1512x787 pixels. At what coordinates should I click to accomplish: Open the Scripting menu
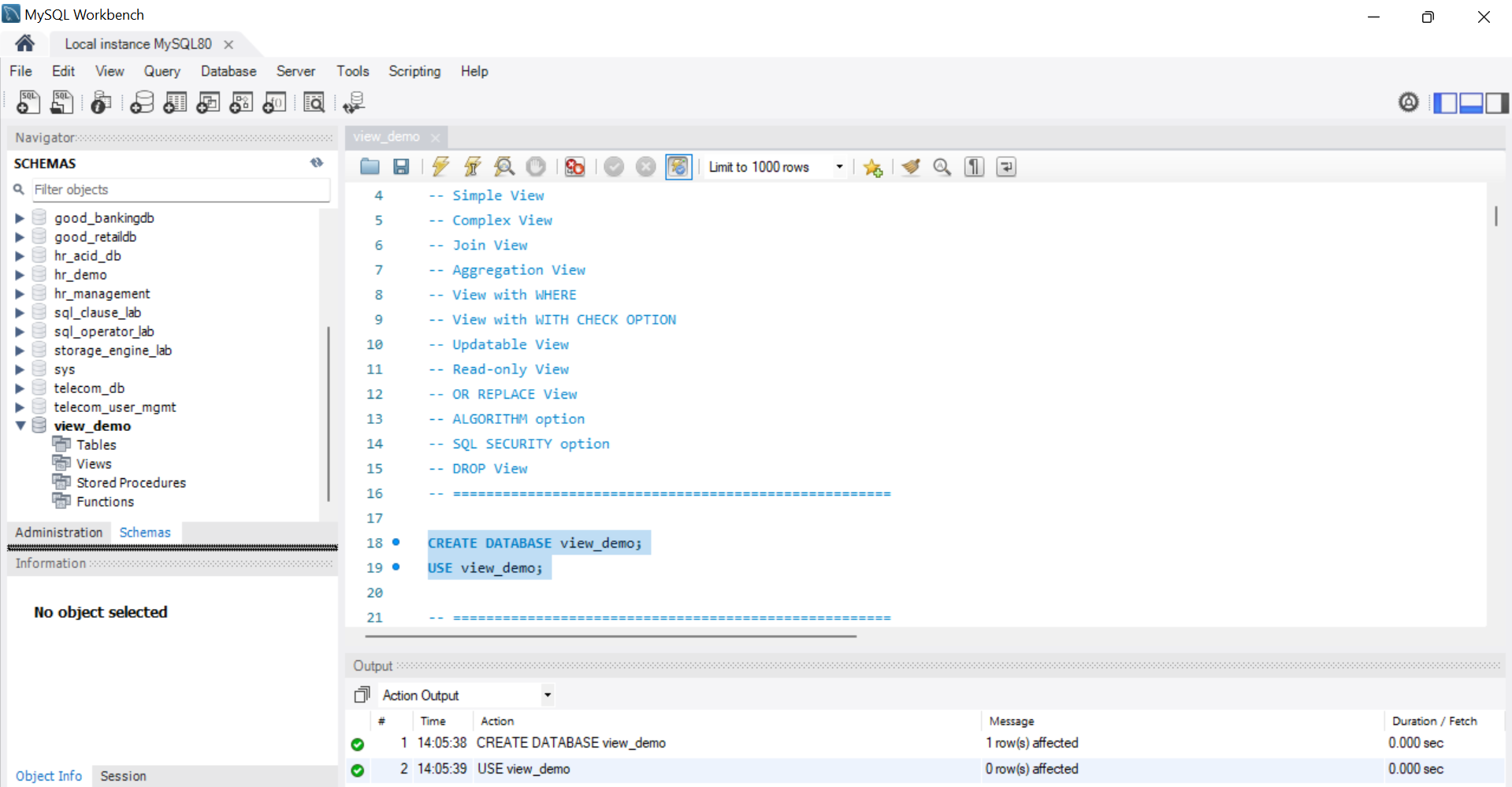[414, 71]
